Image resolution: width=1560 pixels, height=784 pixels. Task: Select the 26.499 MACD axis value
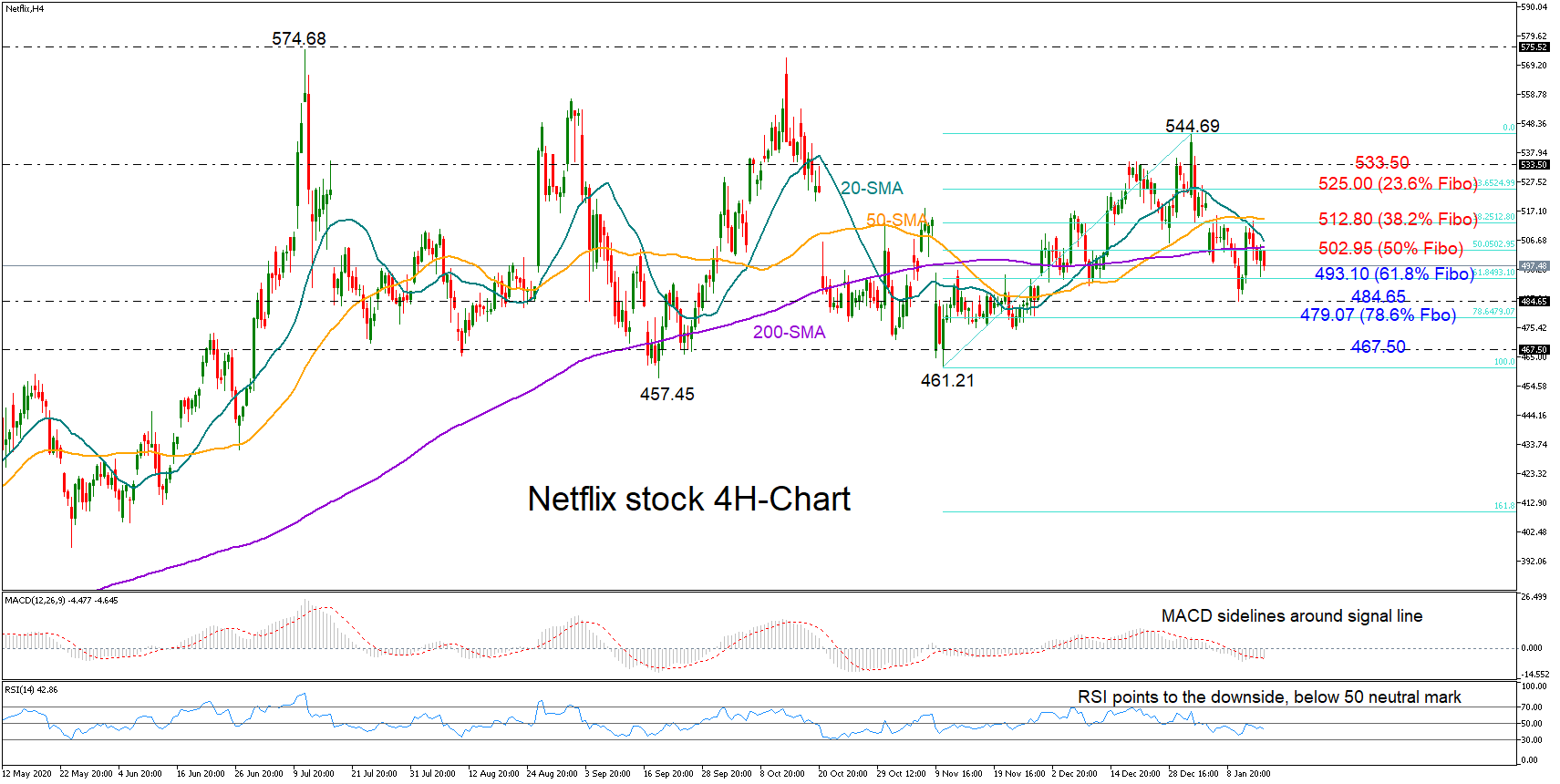point(1534,597)
